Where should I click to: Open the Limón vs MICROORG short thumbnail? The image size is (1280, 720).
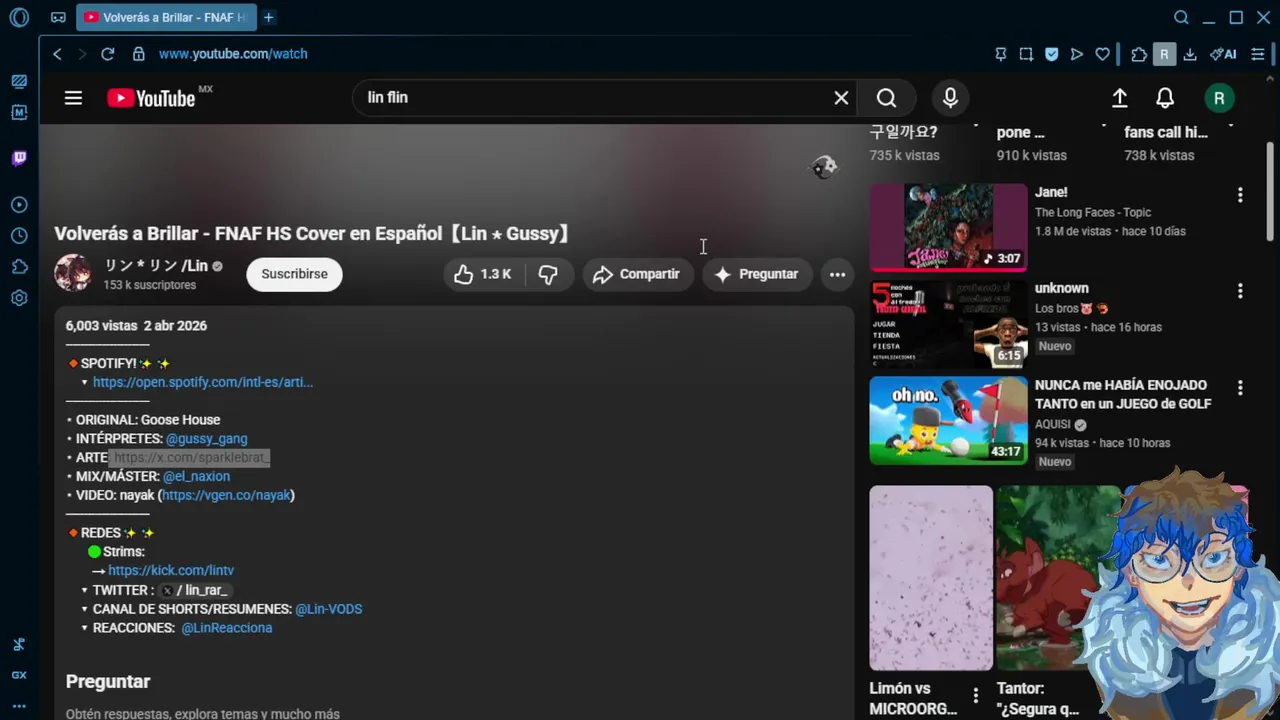[x=931, y=578]
